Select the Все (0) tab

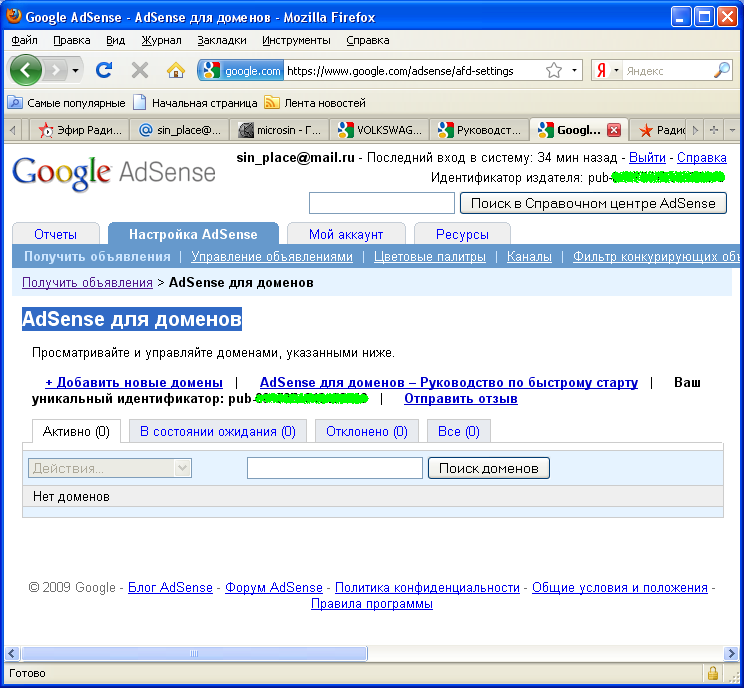pyautogui.click(x=459, y=431)
